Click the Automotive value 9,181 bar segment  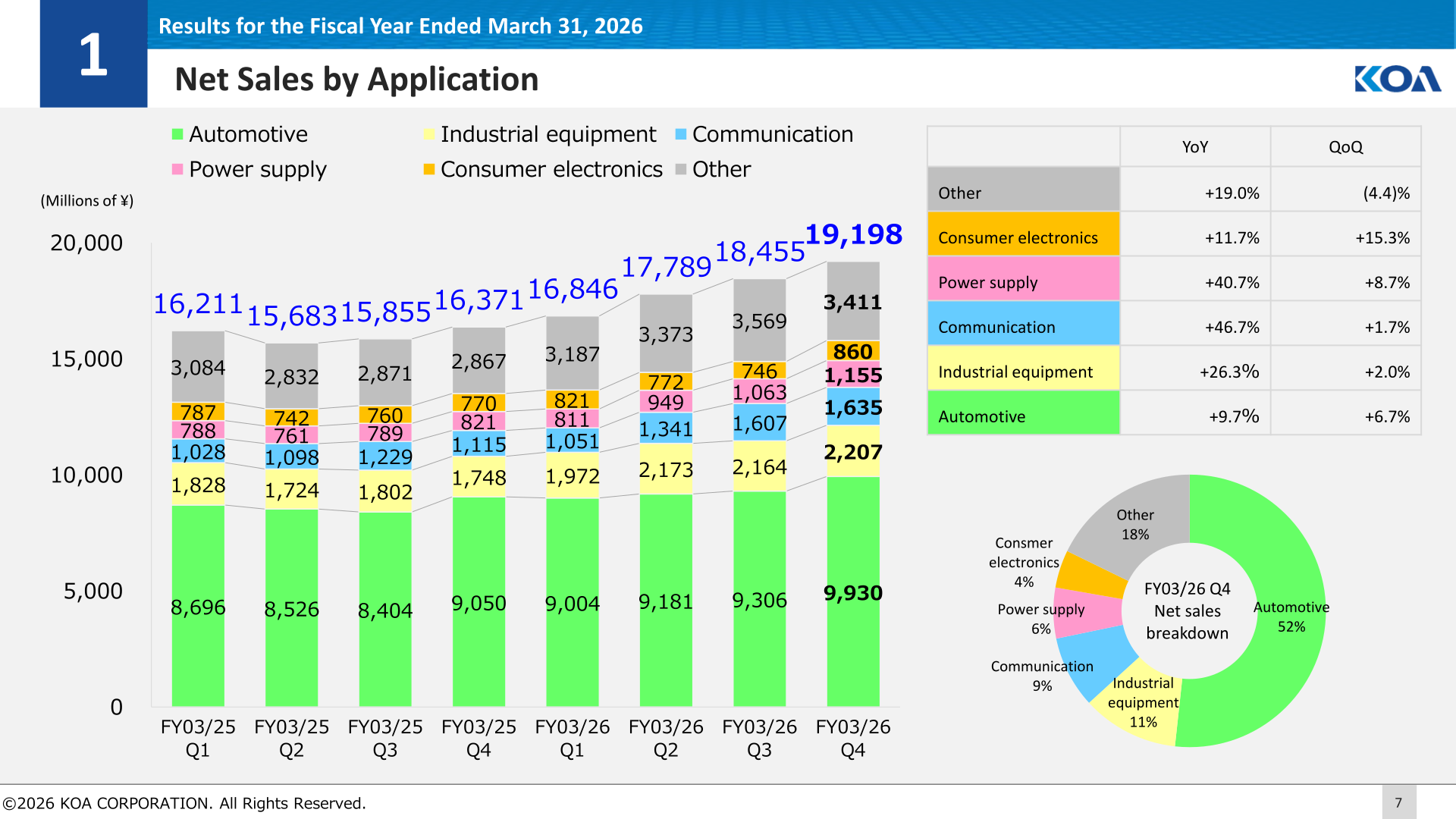[666, 602]
